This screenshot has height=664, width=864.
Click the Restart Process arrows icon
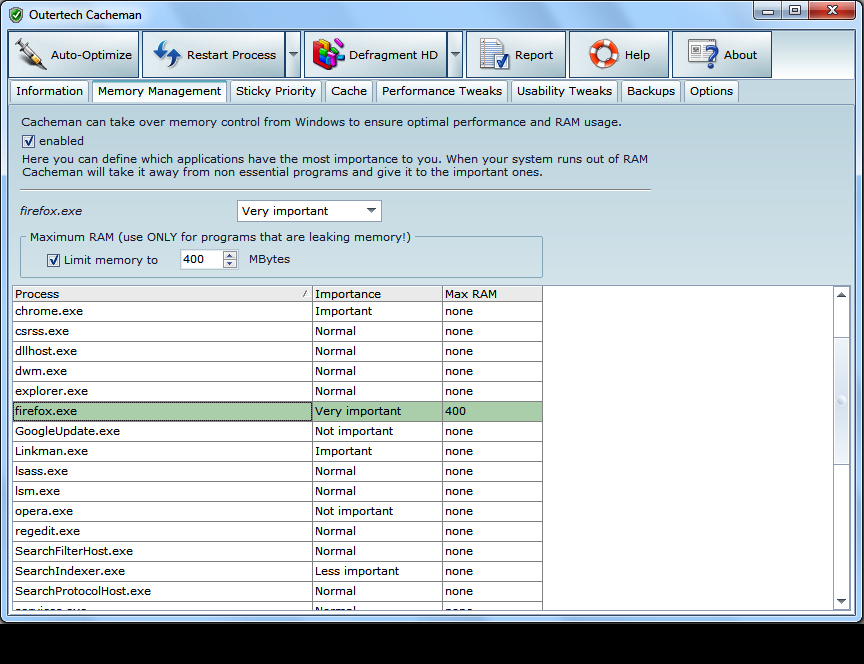pos(167,54)
